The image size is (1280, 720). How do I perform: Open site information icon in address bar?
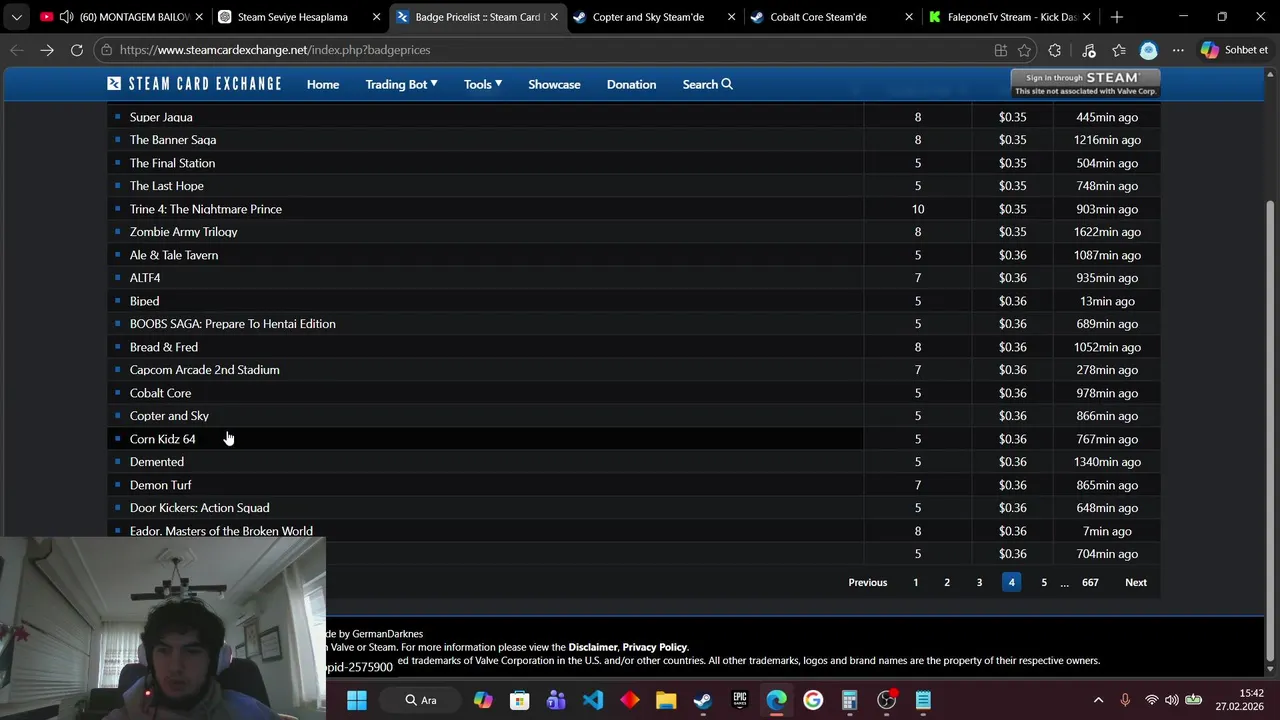pos(107,50)
